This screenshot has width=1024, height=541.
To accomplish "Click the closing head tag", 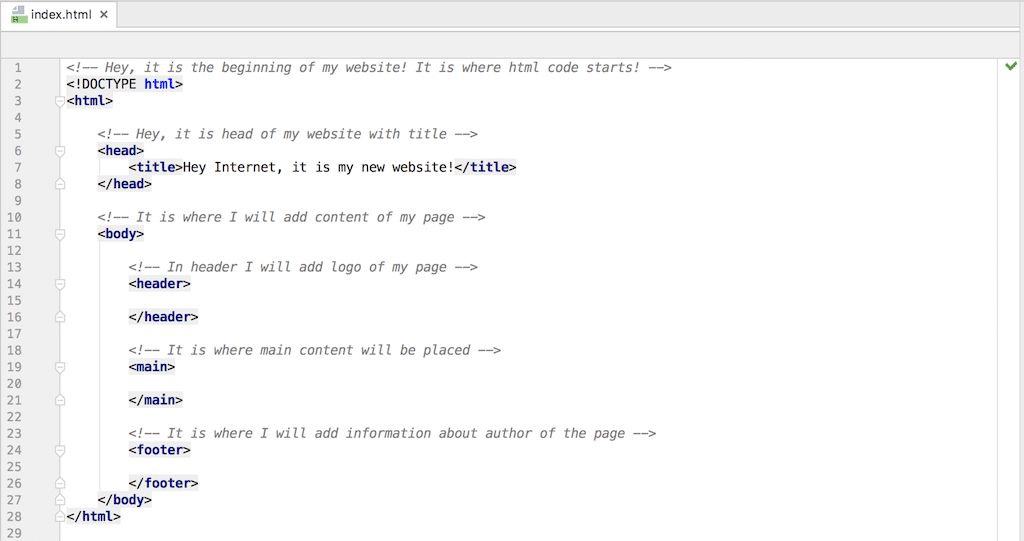I will tap(125, 184).
